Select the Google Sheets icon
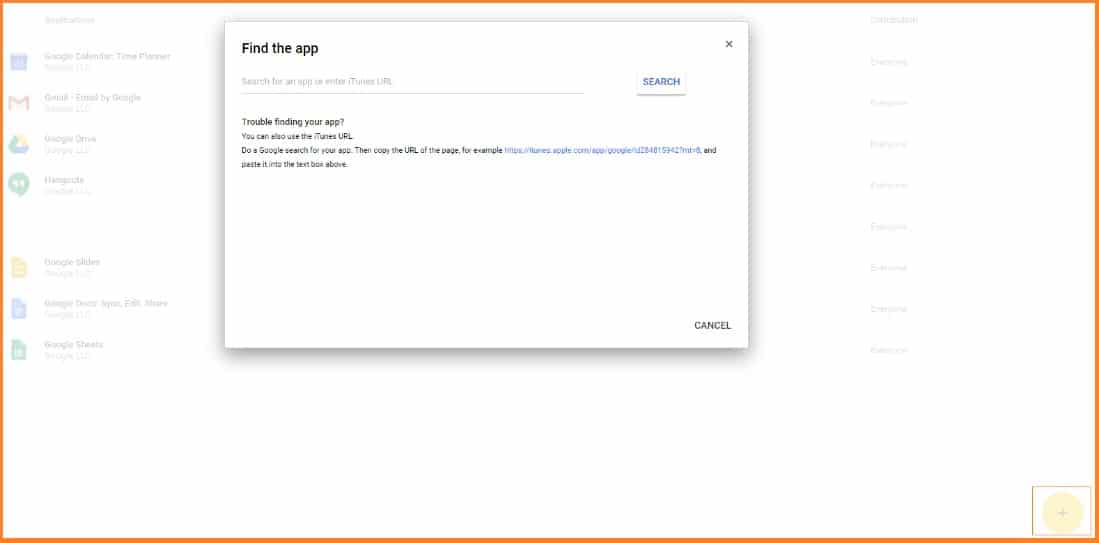The width and height of the screenshot is (1099, 543). coord(19,350)
